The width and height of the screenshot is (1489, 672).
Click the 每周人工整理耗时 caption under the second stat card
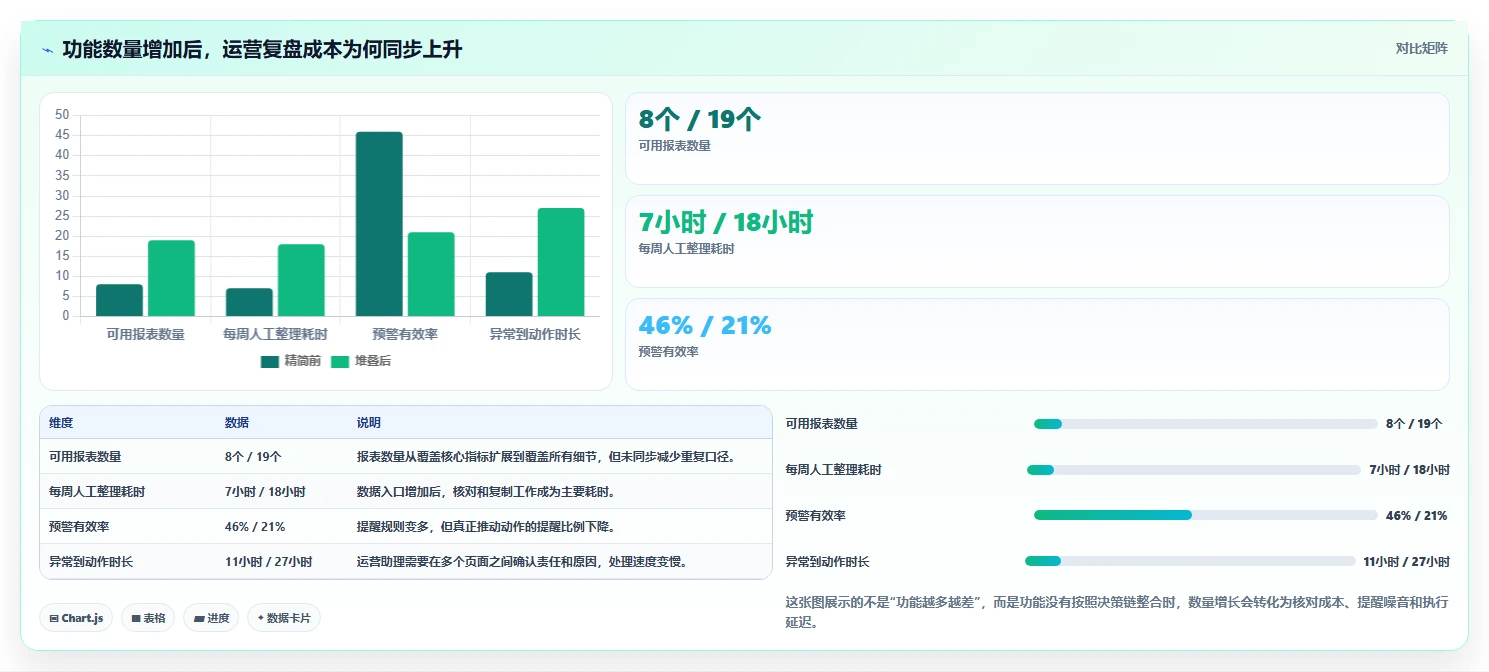(687, 249)
